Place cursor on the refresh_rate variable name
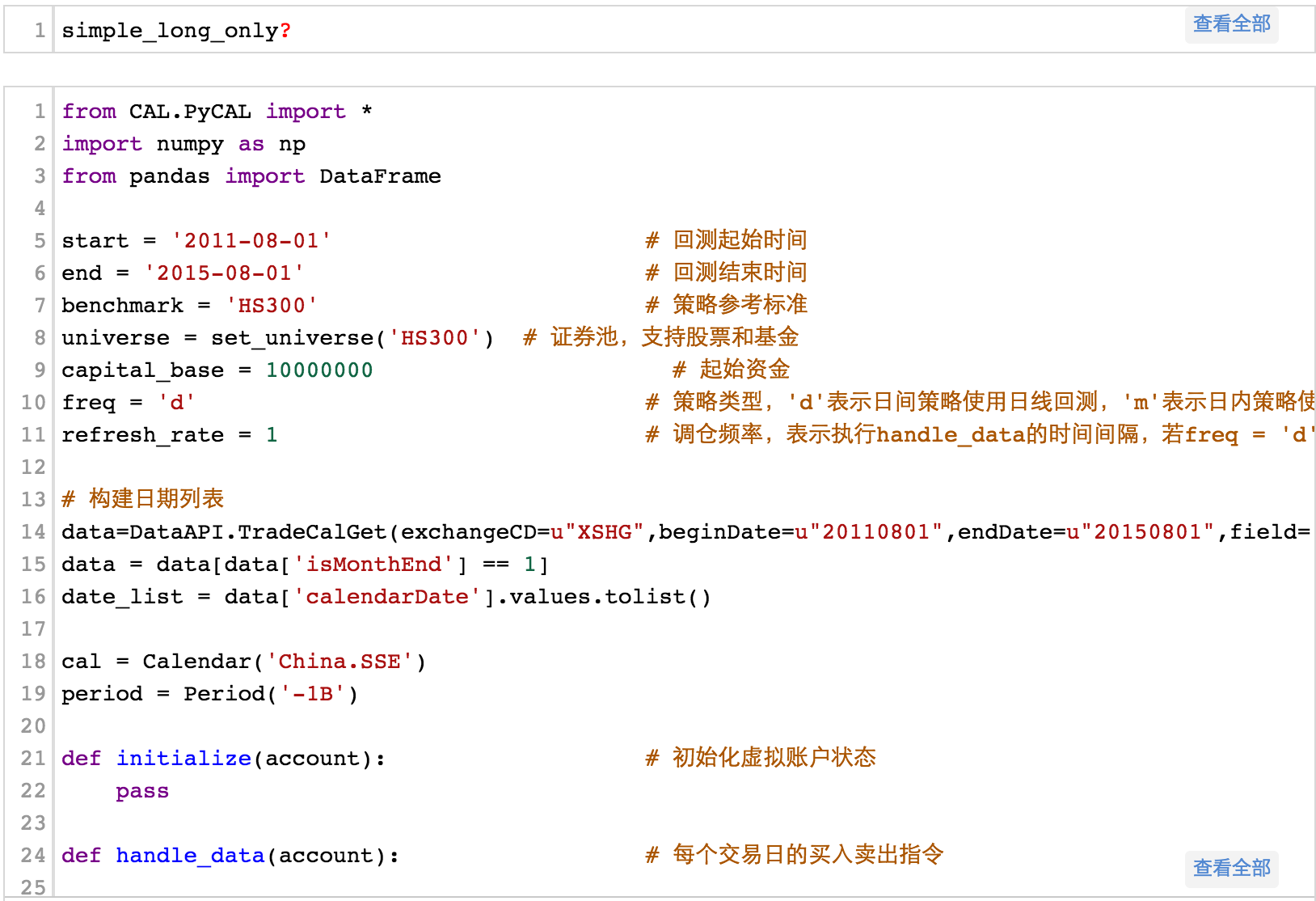This screenshot has height=901, width=1316. click(x=142, y=435)
